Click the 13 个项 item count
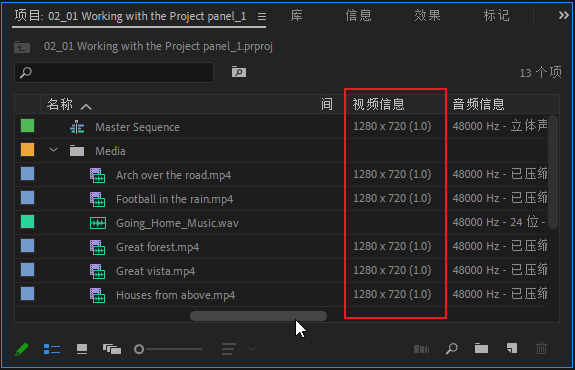The height and width of the screenshot is (370, 575). [x=541, y=73]
